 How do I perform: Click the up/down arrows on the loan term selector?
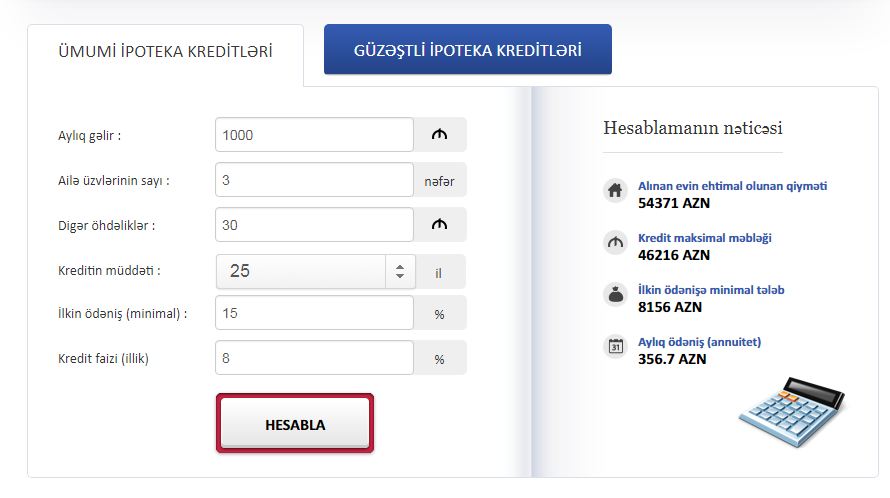coord(400,271)
